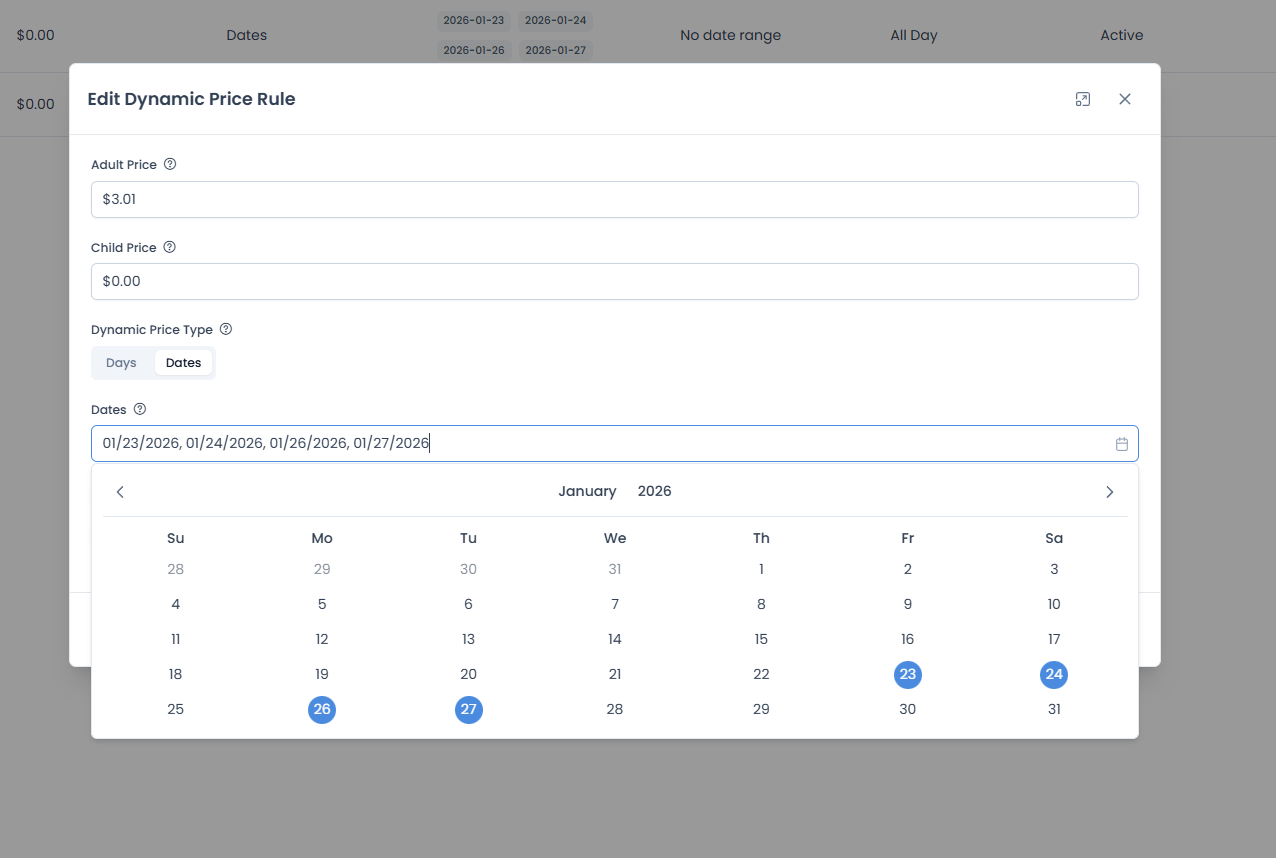Open the January month selector
Viewport: 1276px width, 858px height.
(587, 492)
